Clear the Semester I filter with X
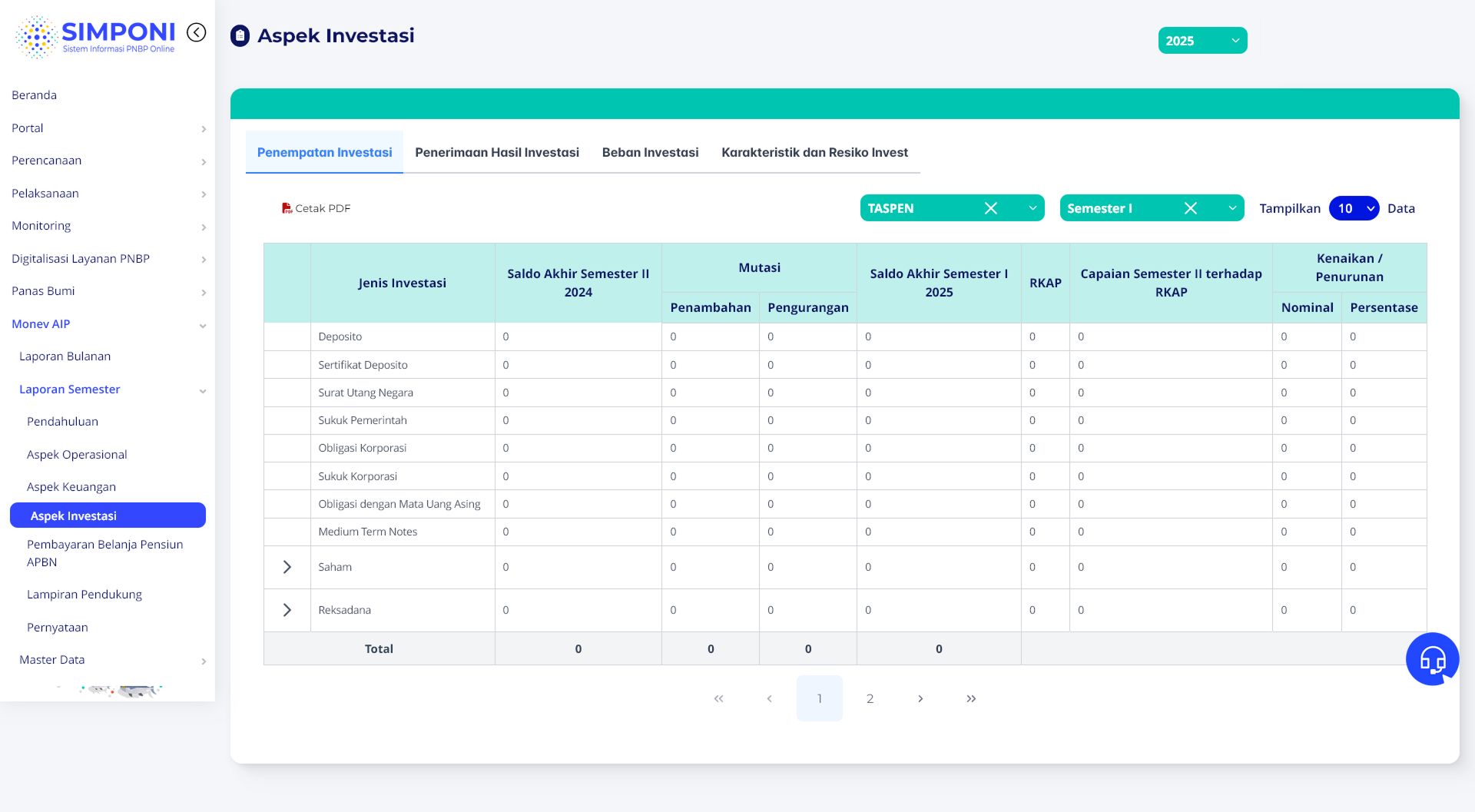1475x812 pixels. point(1191,208)
